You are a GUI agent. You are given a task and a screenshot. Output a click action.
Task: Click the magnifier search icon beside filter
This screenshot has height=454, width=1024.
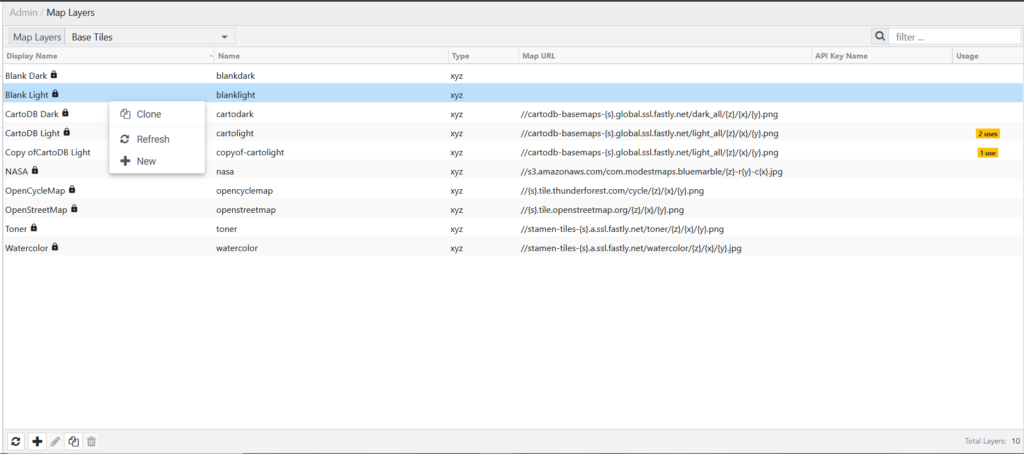click(880, 37)
